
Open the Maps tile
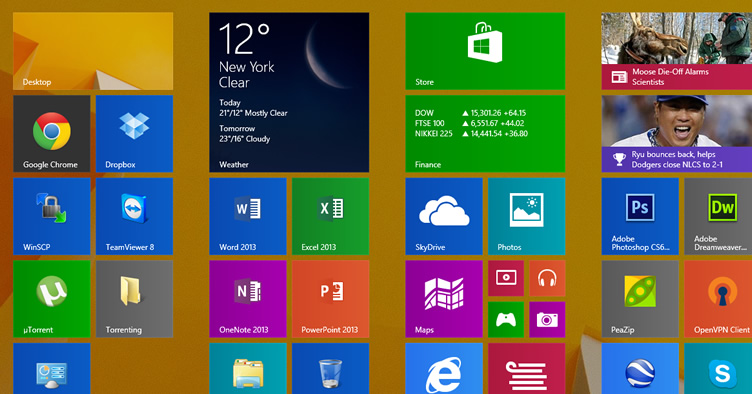[444, 299]
